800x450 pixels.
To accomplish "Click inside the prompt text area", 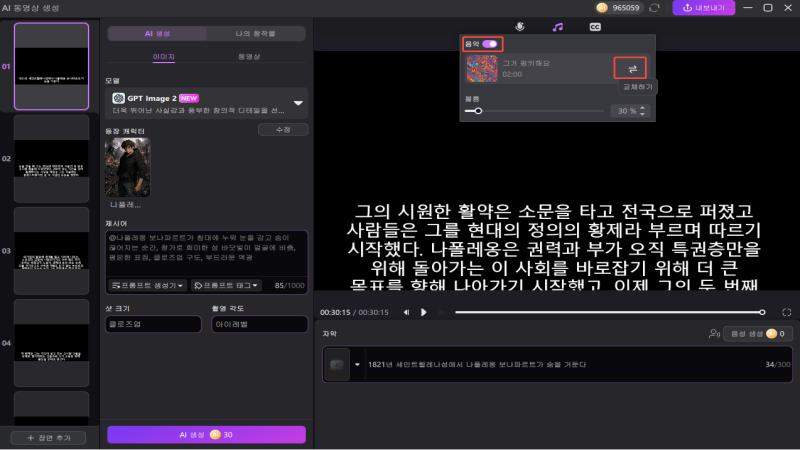I will [206, 253].
